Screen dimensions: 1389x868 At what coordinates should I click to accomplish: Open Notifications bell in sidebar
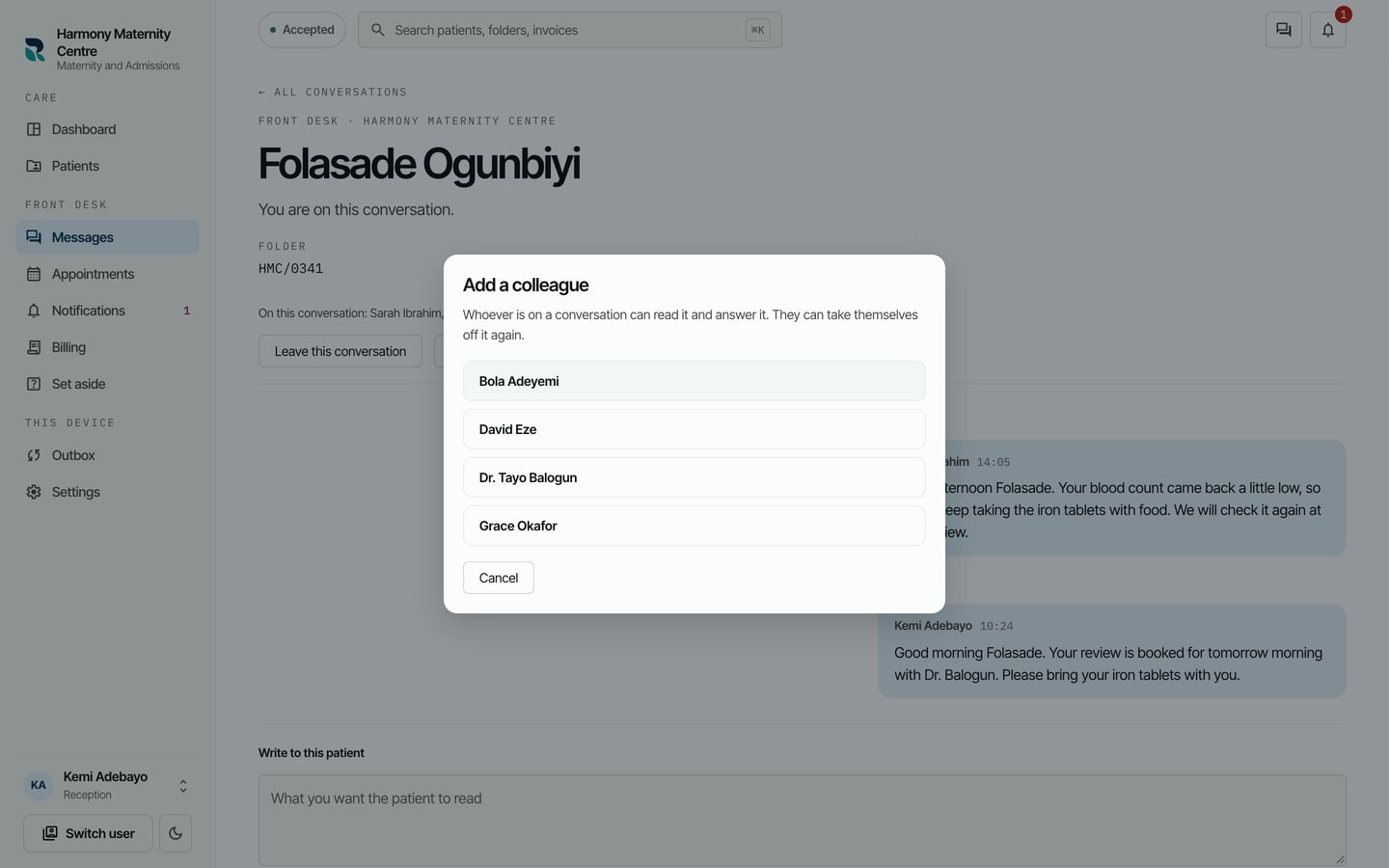(x=34, y=311)
